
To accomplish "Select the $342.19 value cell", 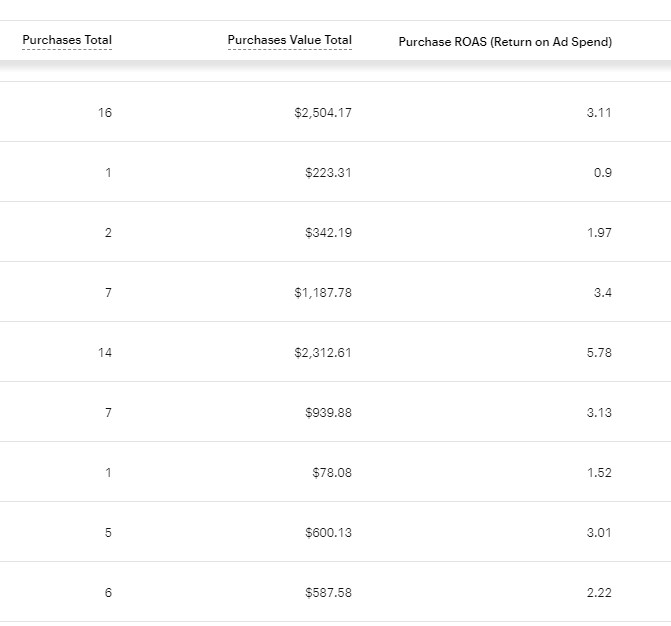I will 328,233.
